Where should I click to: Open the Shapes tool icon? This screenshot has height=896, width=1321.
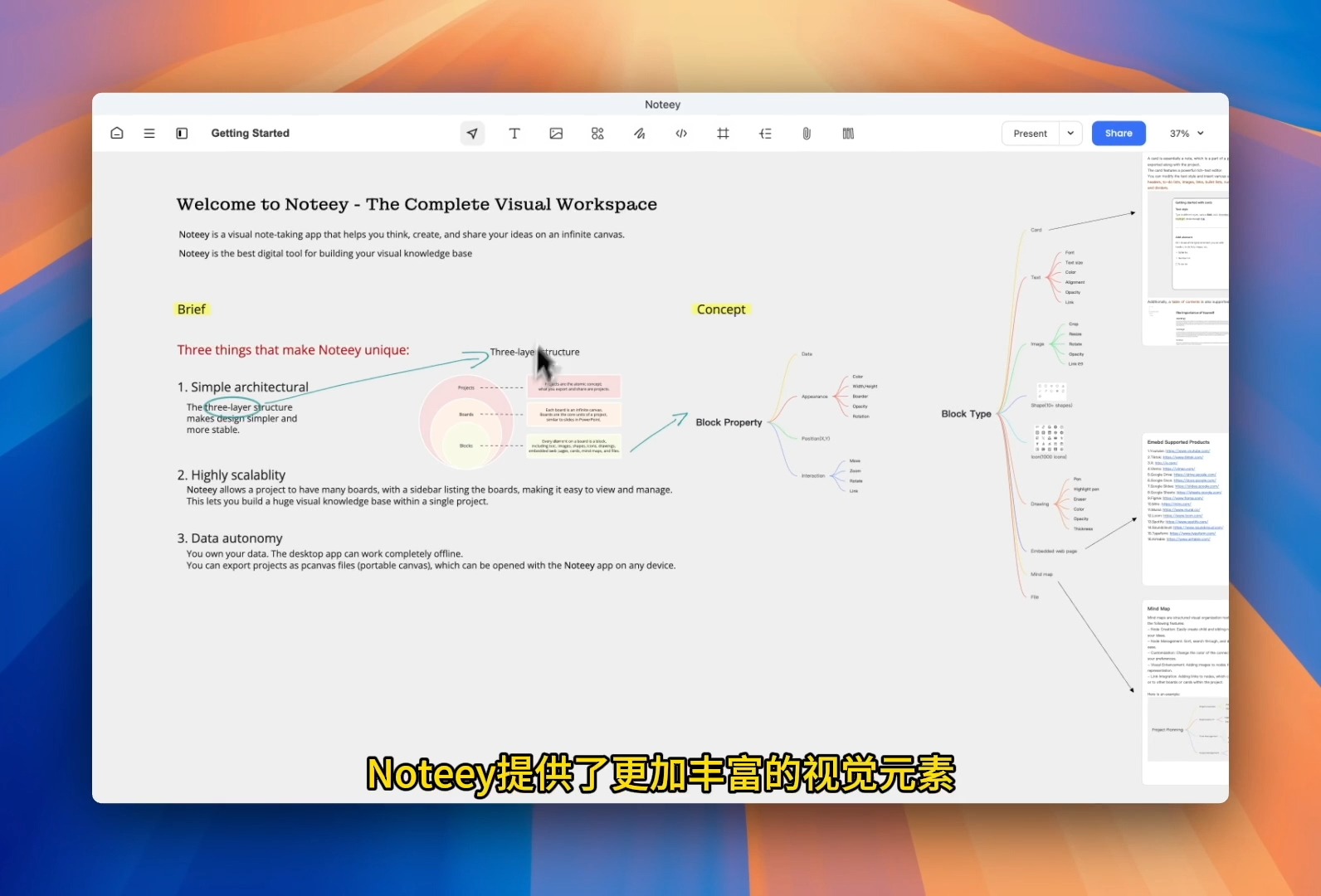coord(597,133)
